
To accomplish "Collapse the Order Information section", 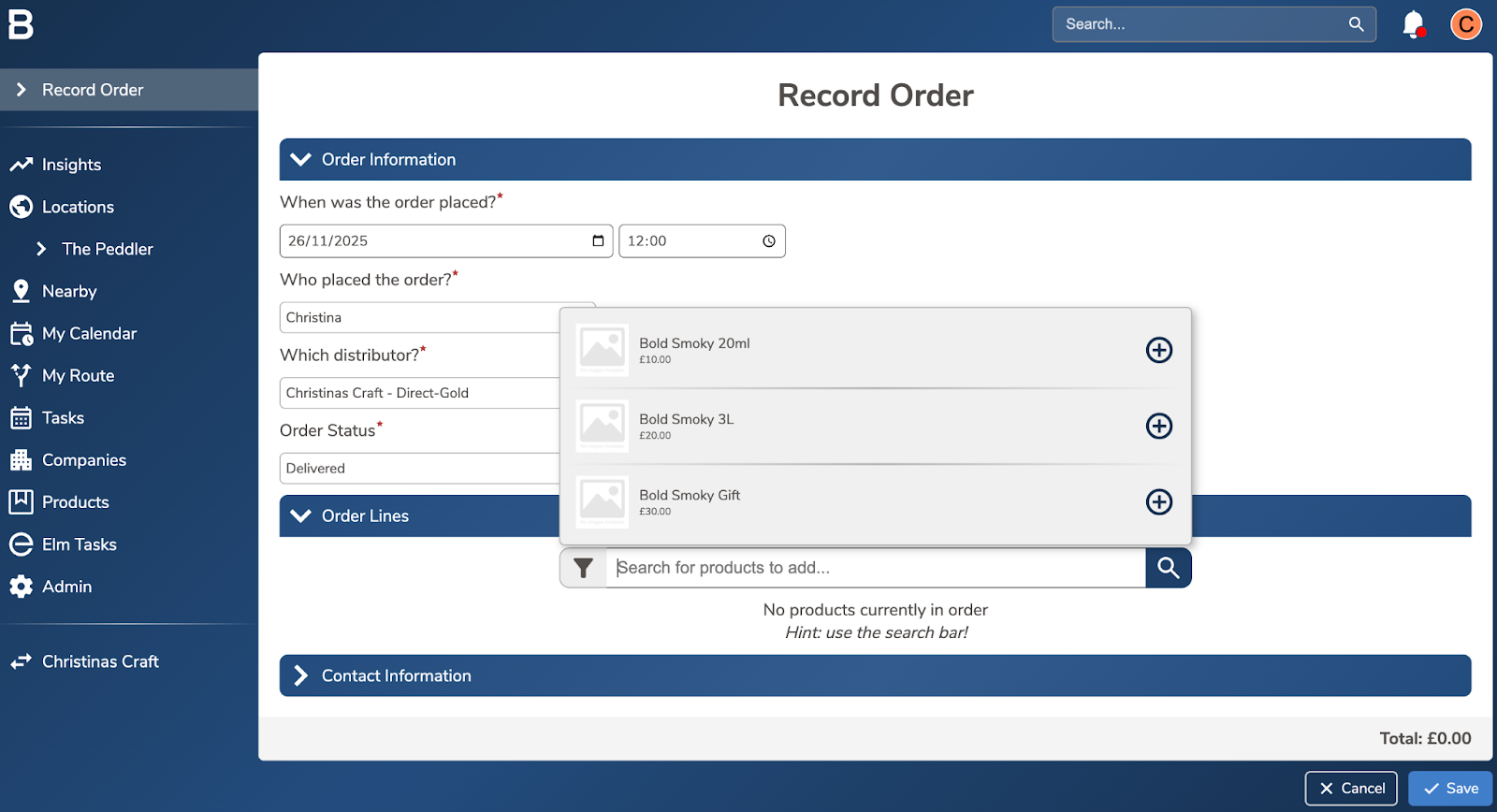I will tap(300, 160).
